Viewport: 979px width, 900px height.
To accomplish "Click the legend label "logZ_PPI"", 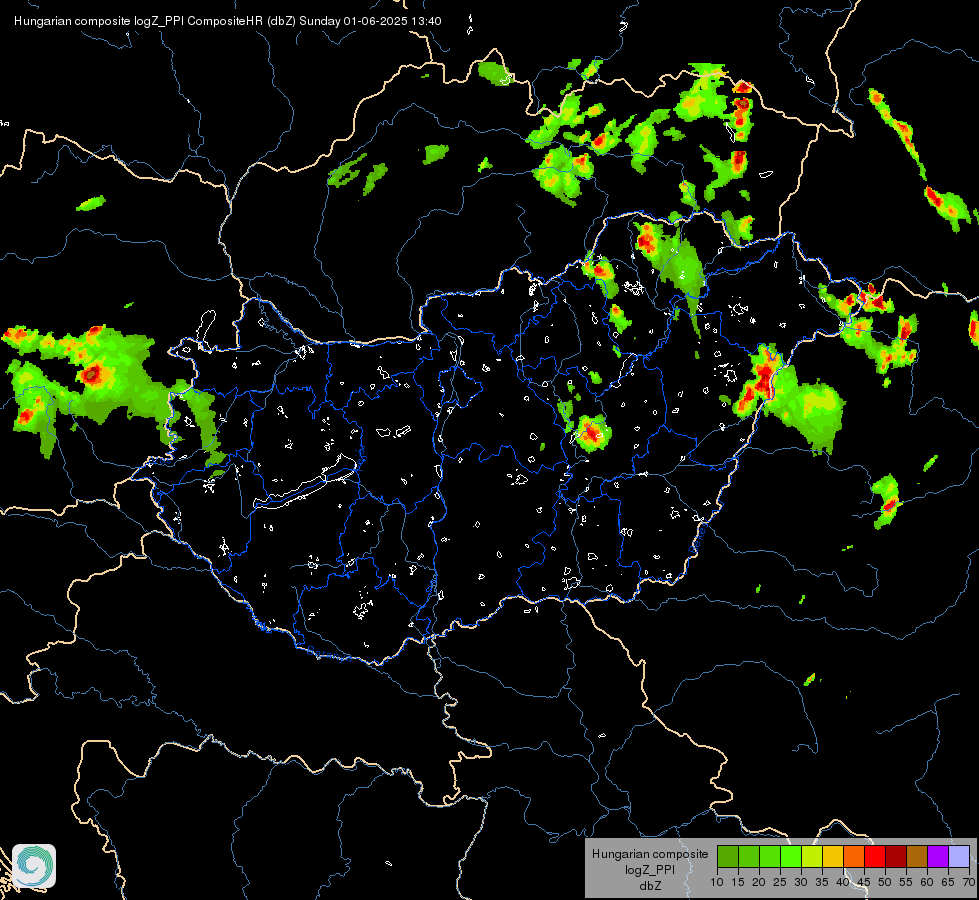I will pos(650,870).
